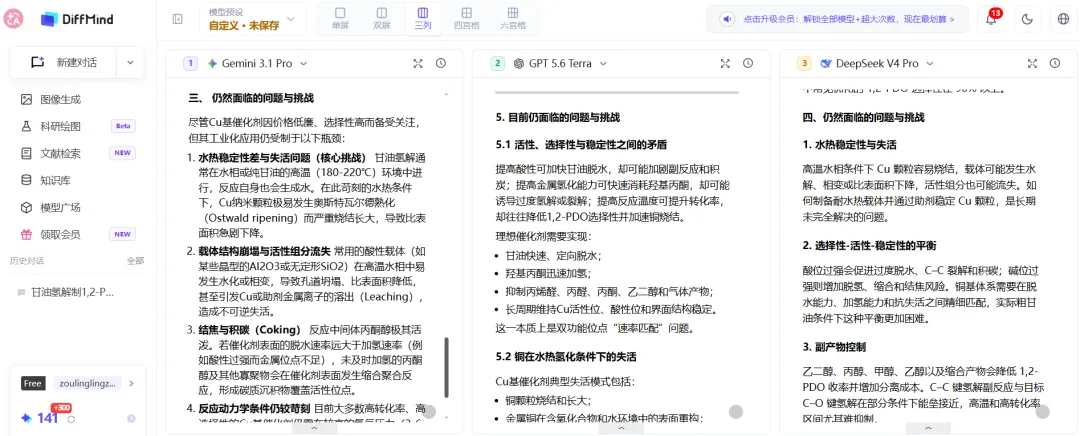The image size is (1080, 436).
Task: Switch layout to 单屏 view
Action: 340,19
